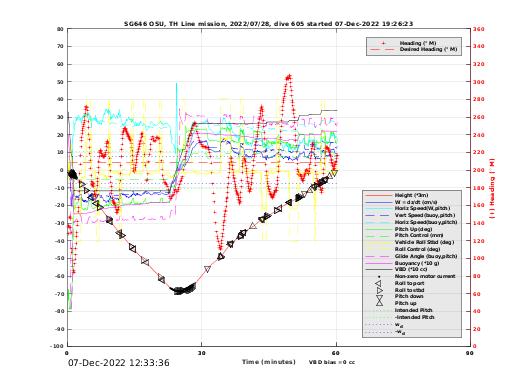The height and width of the screenshot is (390, 520).
Task: Click the Pitch Up(deg) green line swatch
Action: point(379,229)
